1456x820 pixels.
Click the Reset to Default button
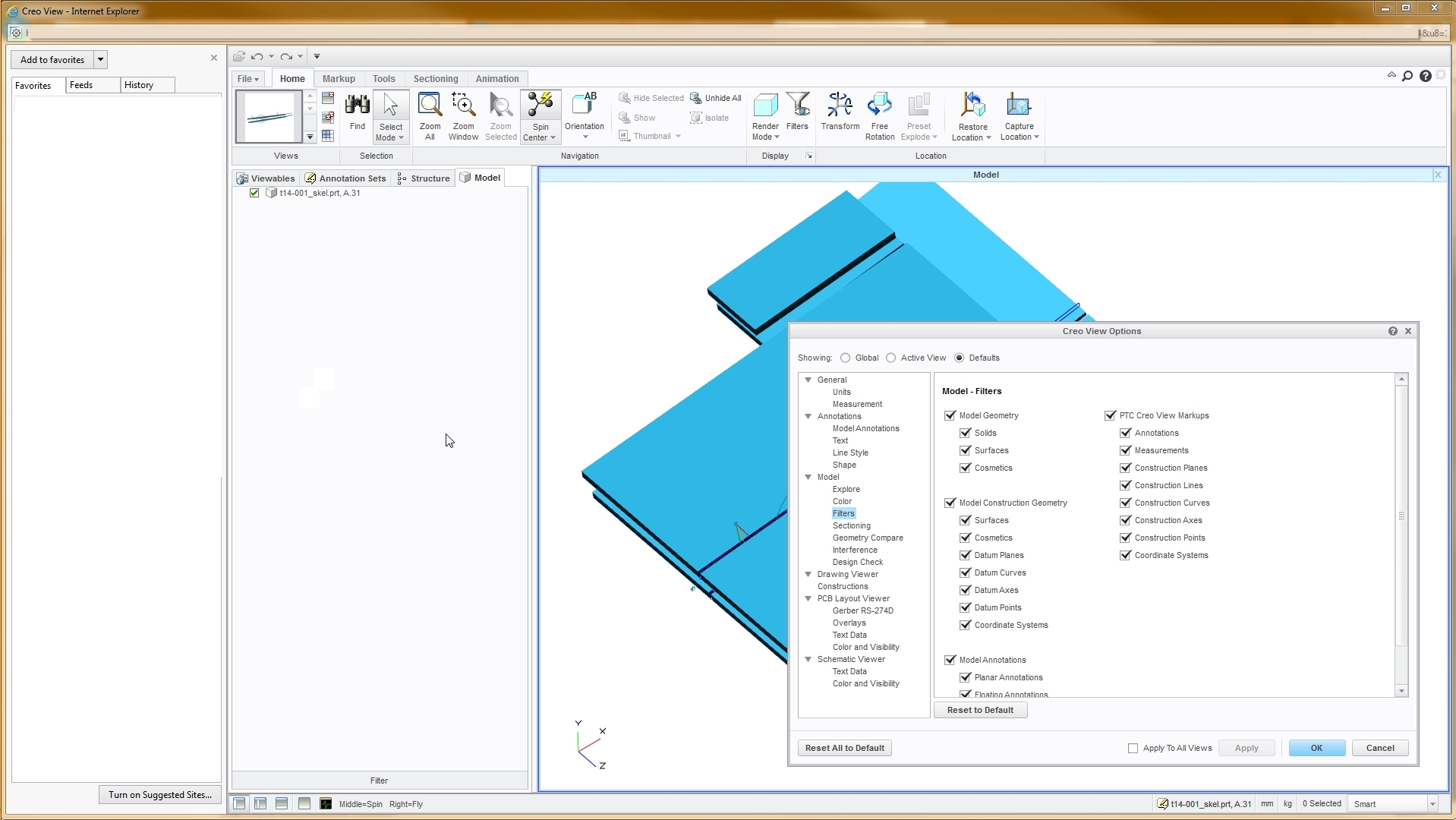980,709
